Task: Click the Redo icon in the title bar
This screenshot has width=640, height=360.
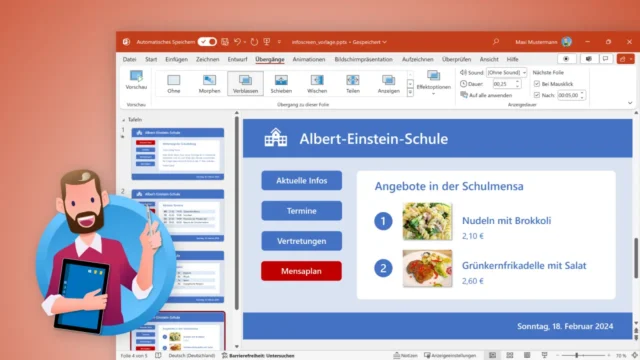Action: [254, 42]
